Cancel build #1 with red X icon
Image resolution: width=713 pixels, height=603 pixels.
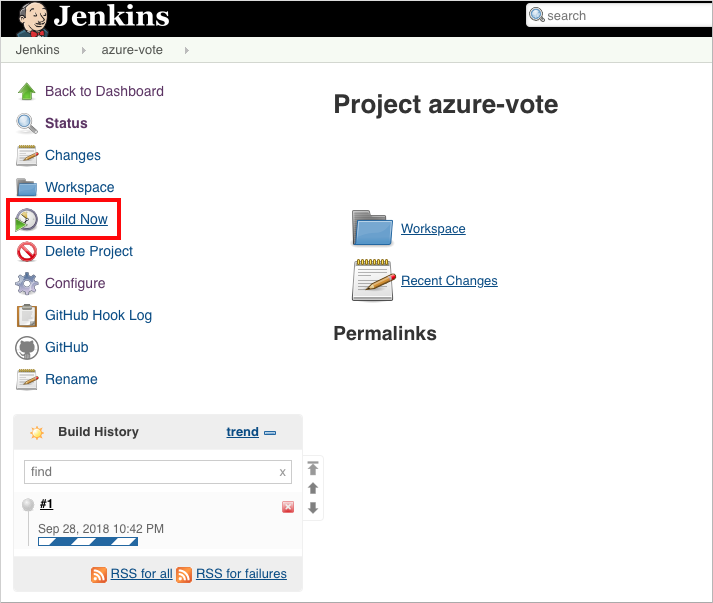[x=288, y=507]
